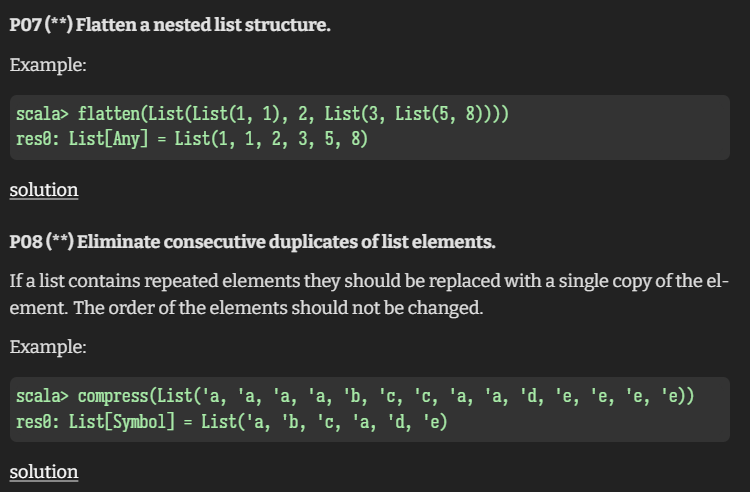Click List[Symbol] in the compress result line
Screen dimensions: 750x492
pos(122,422)
